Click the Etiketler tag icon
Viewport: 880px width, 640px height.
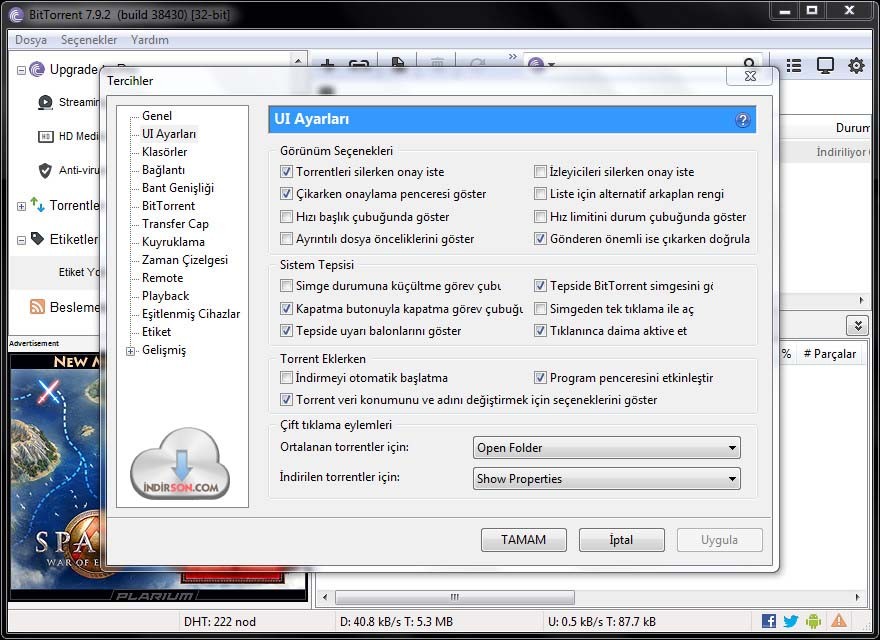click(37, 239)
